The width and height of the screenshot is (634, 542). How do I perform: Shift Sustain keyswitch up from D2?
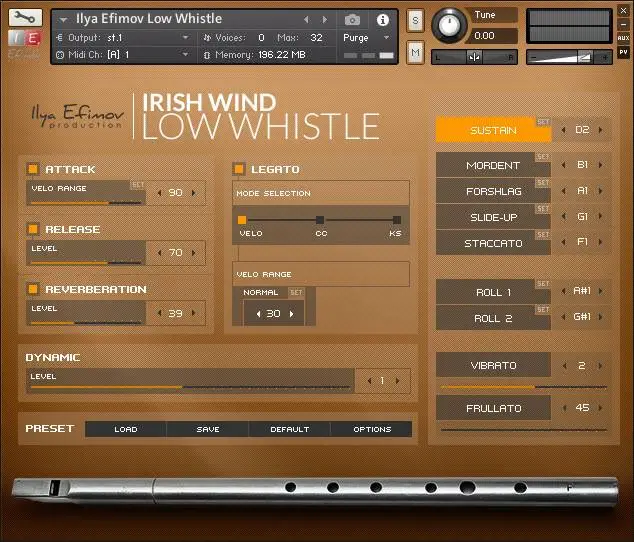(600, 130)
